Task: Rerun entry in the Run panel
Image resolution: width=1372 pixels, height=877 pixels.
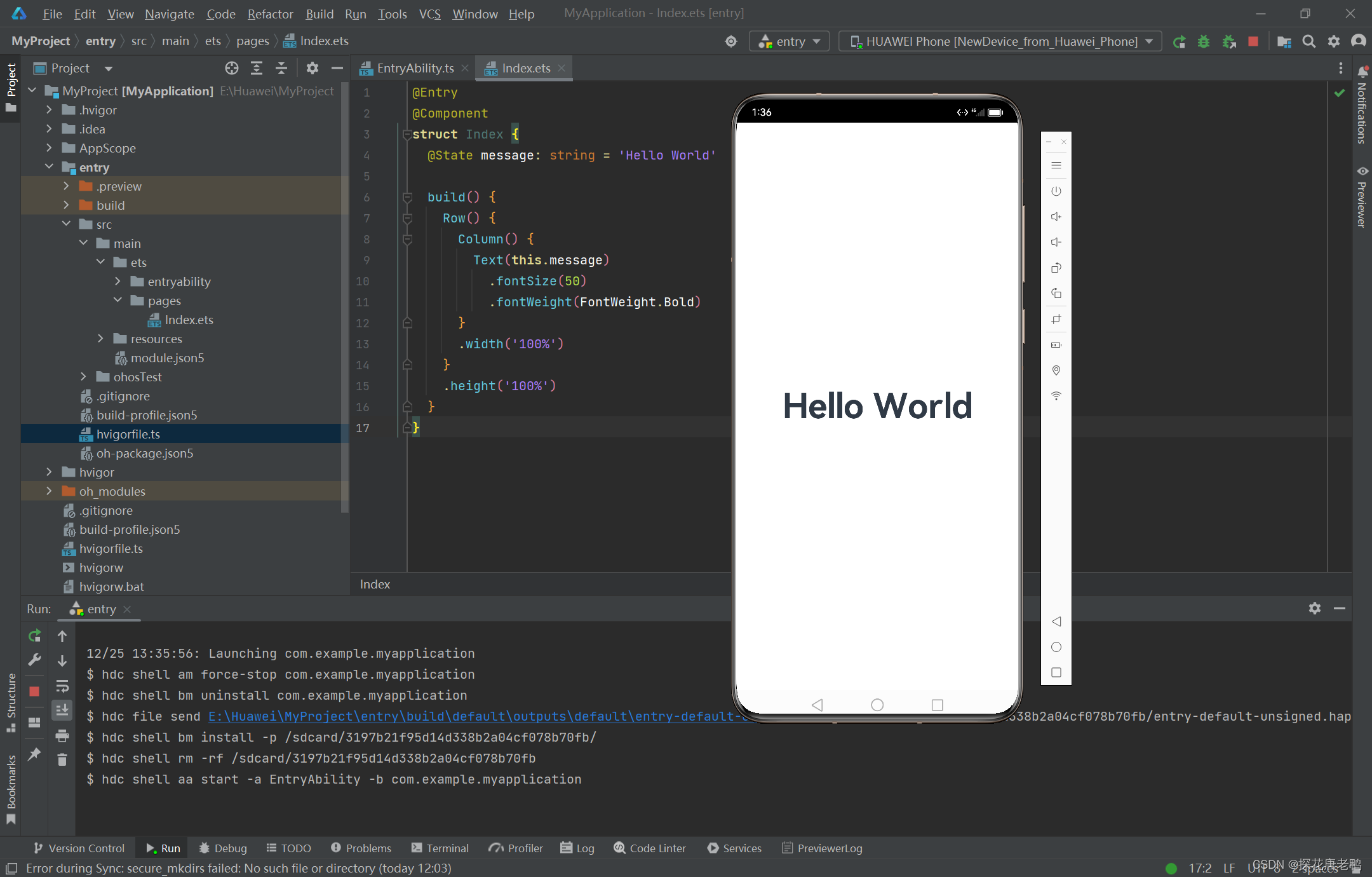Action: pyautogui.click(x=35, y=636)
